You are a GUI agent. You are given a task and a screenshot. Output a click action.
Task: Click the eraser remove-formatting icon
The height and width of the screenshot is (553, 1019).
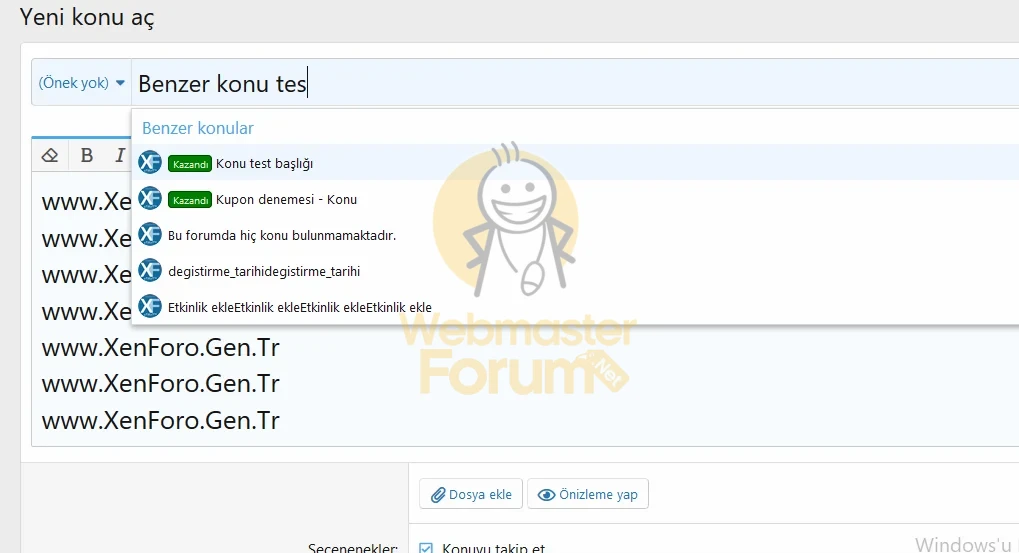(50, 155)
